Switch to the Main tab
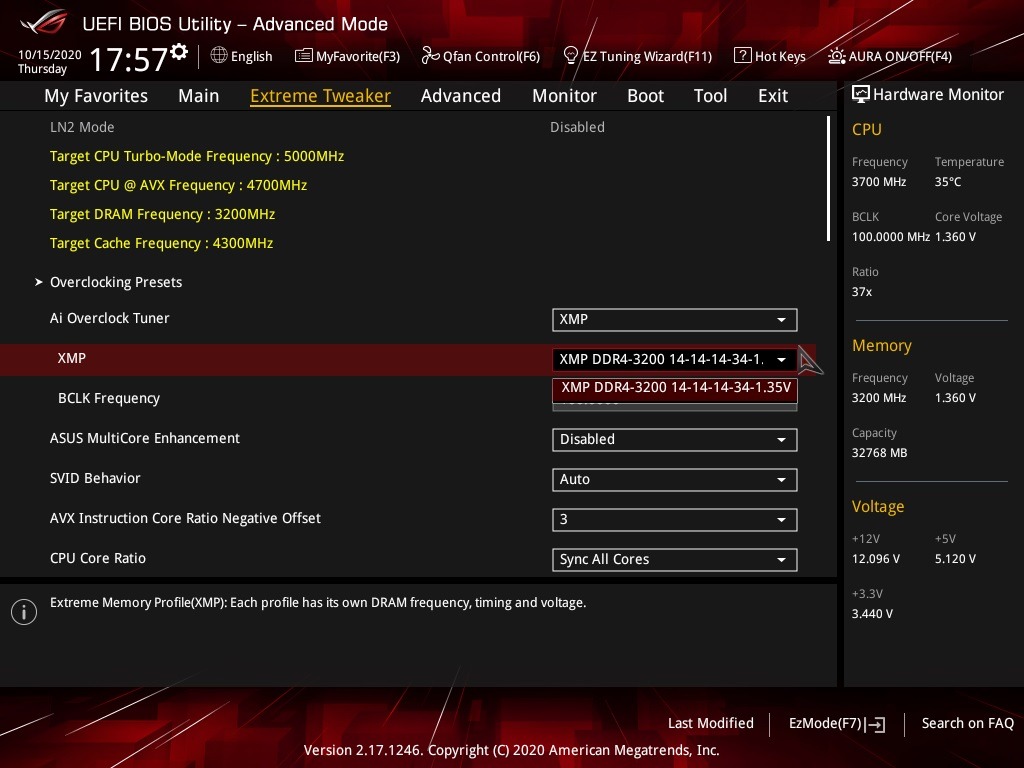This screenshot has width=1024, height=768. point(199,96)
